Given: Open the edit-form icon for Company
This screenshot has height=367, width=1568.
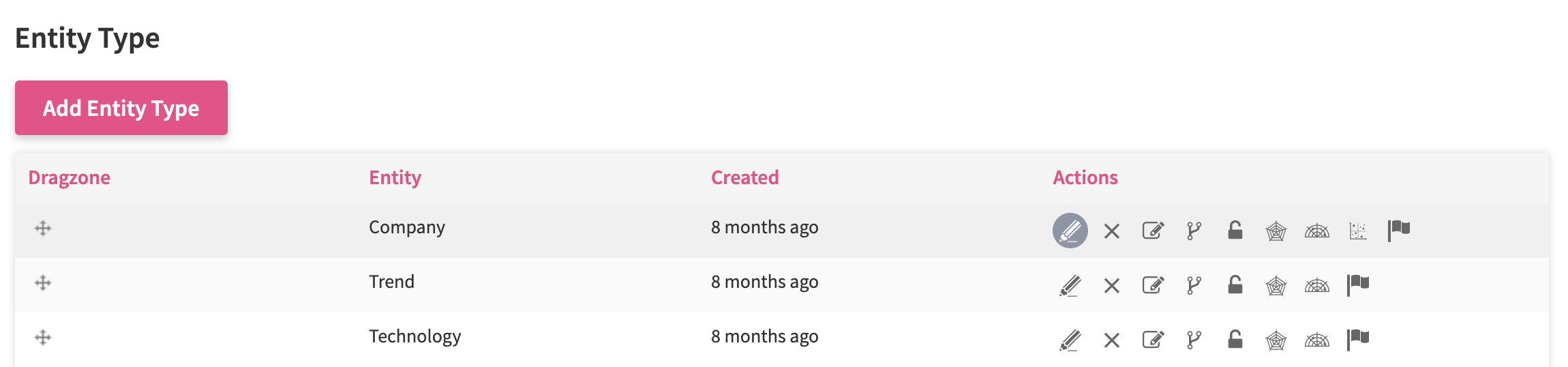Looking at the screenshot, I should coord(1153,231).
